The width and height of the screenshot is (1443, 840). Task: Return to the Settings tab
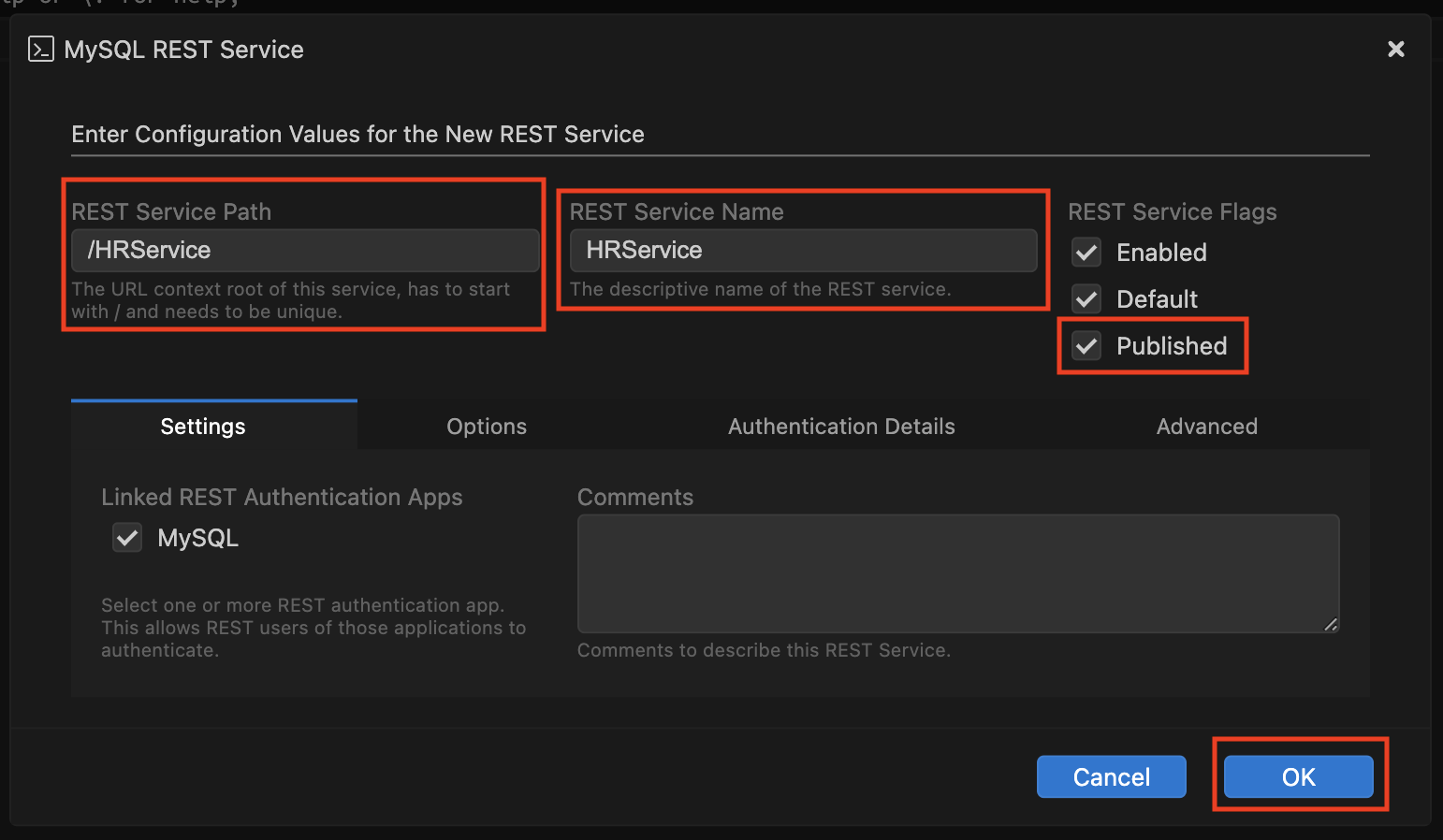tap(202, 426)
